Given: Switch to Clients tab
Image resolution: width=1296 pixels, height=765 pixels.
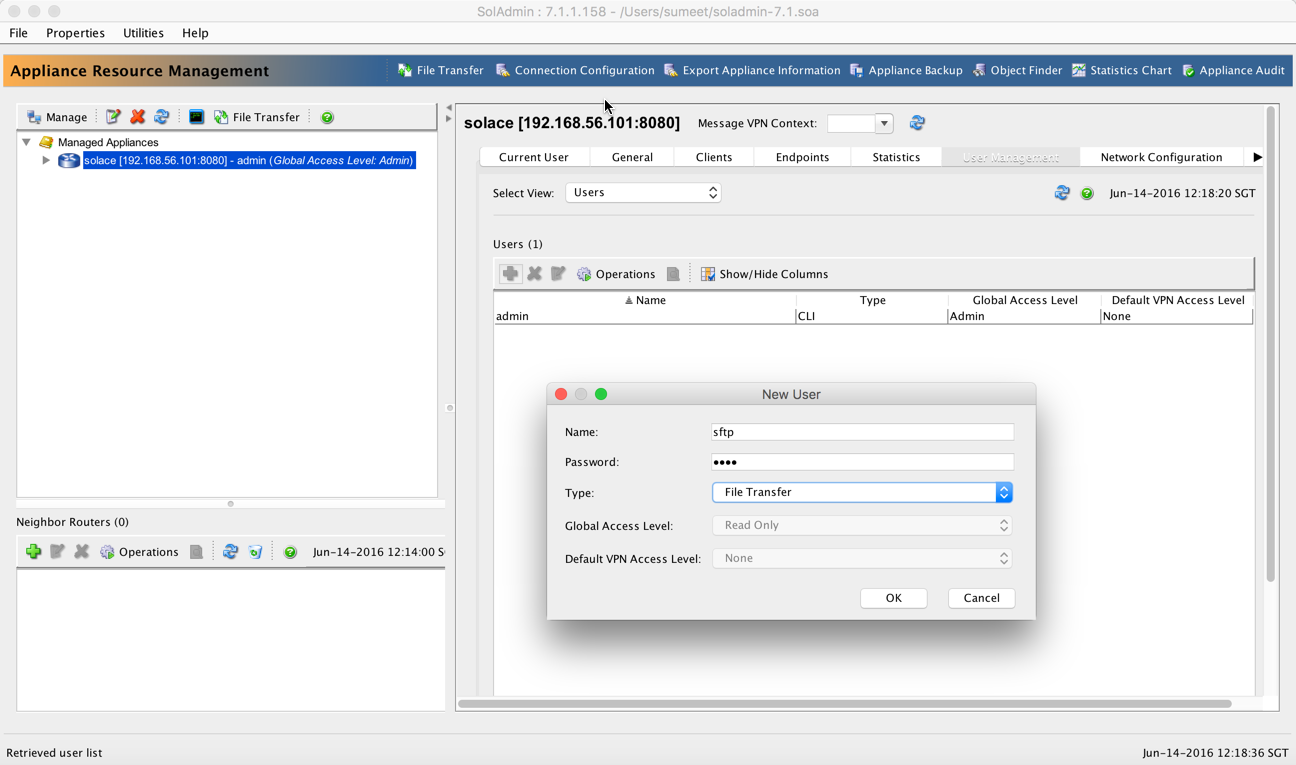Looking at the screenshot, I should pos(714,157).
